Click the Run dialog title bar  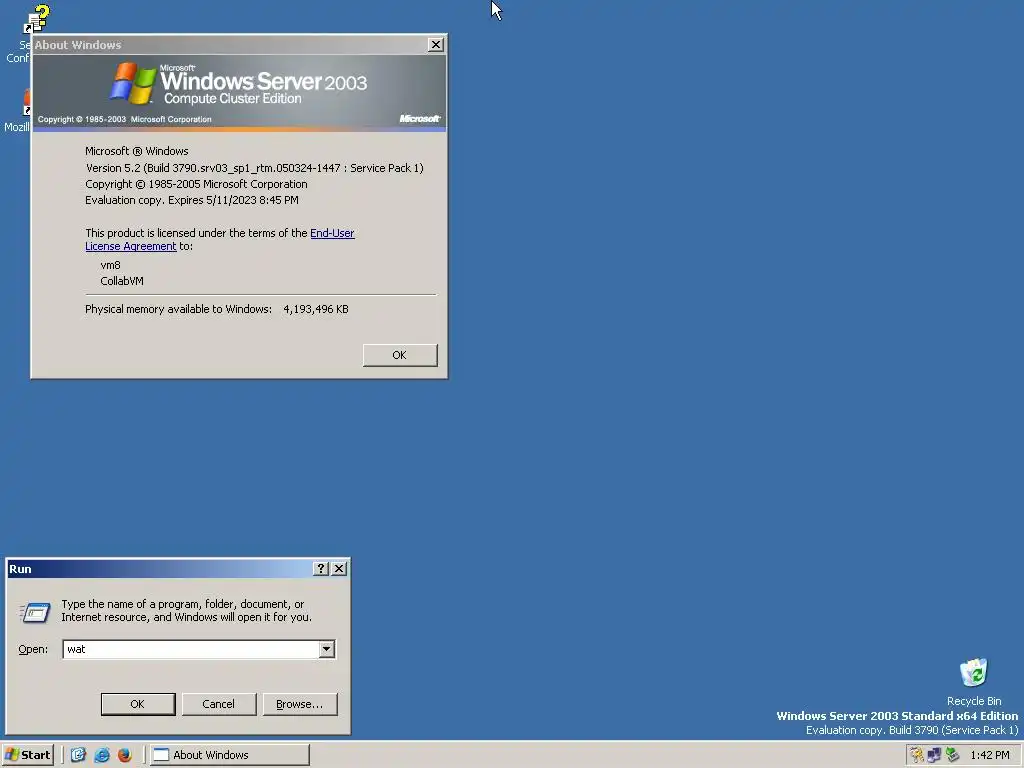click(x=159, y=569)
